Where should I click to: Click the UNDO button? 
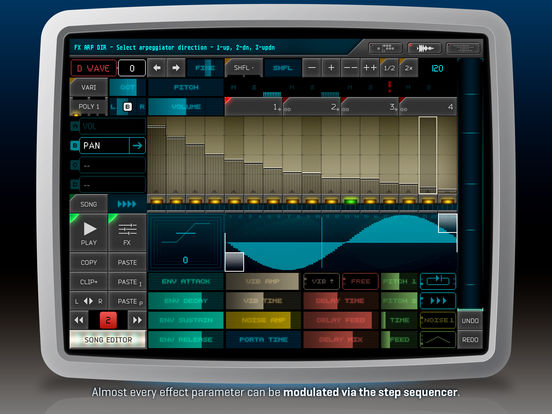coord(470,321)
